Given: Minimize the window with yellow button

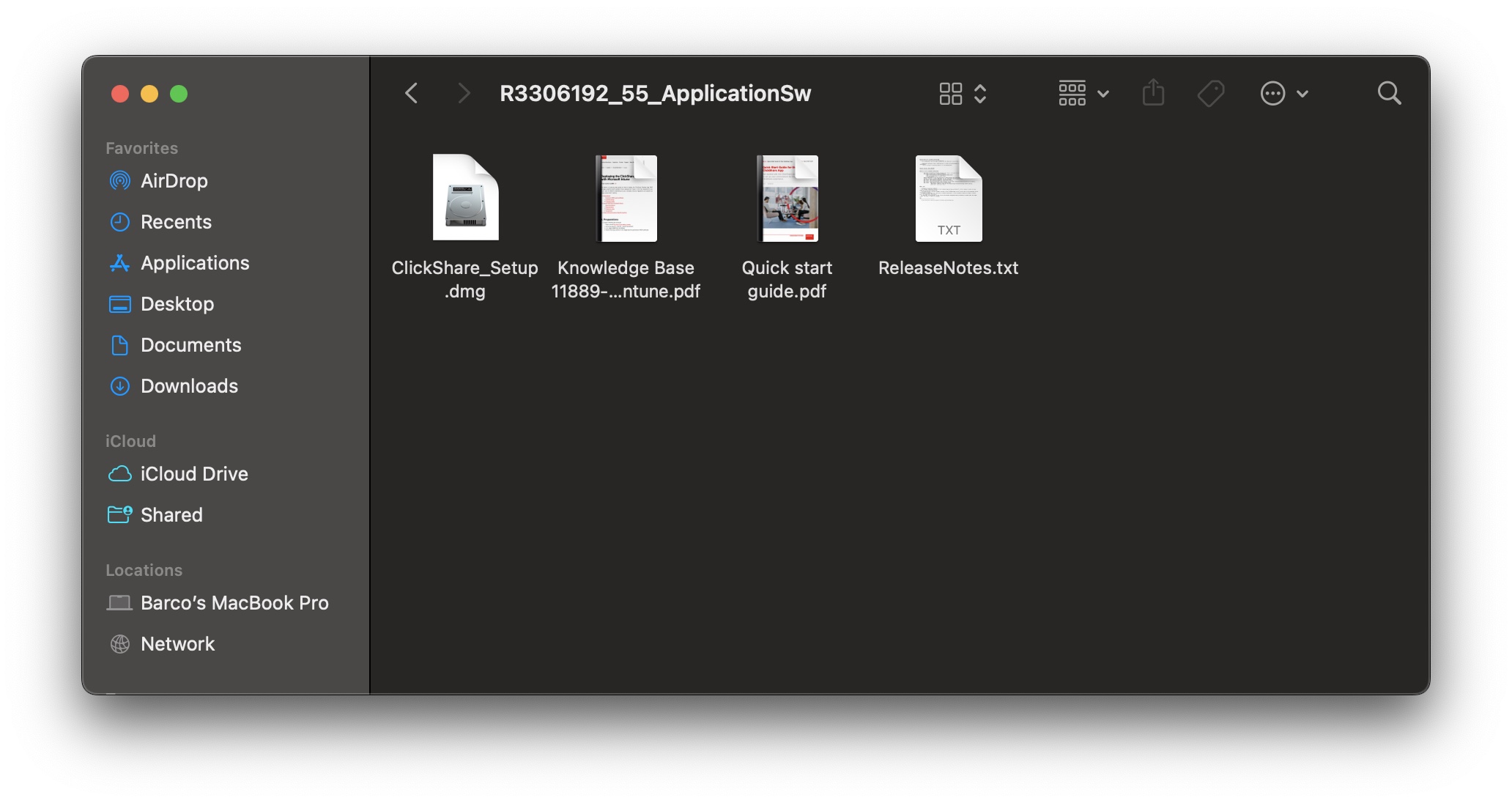Looking at the screenshot, I should point(149,94).
